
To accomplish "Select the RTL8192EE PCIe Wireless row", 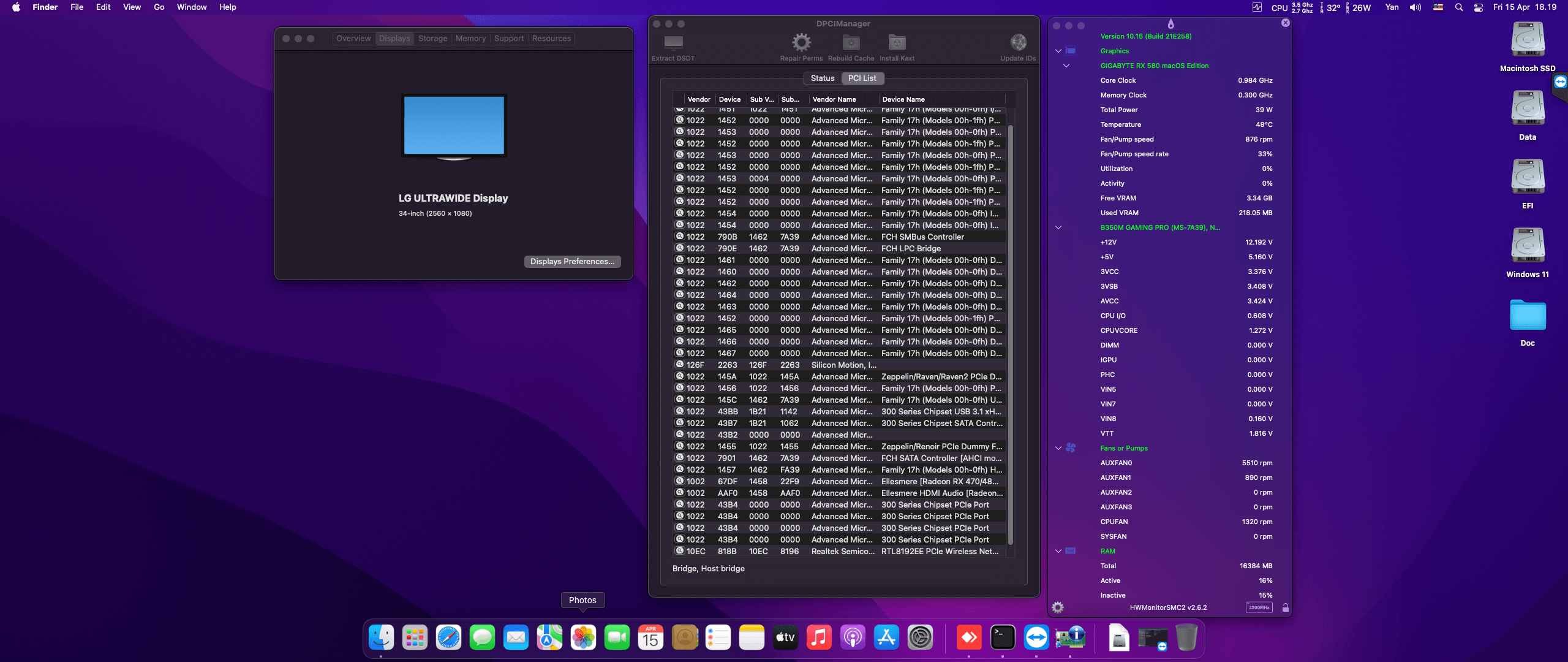I will pyautogui.click(x=840, y=551).
